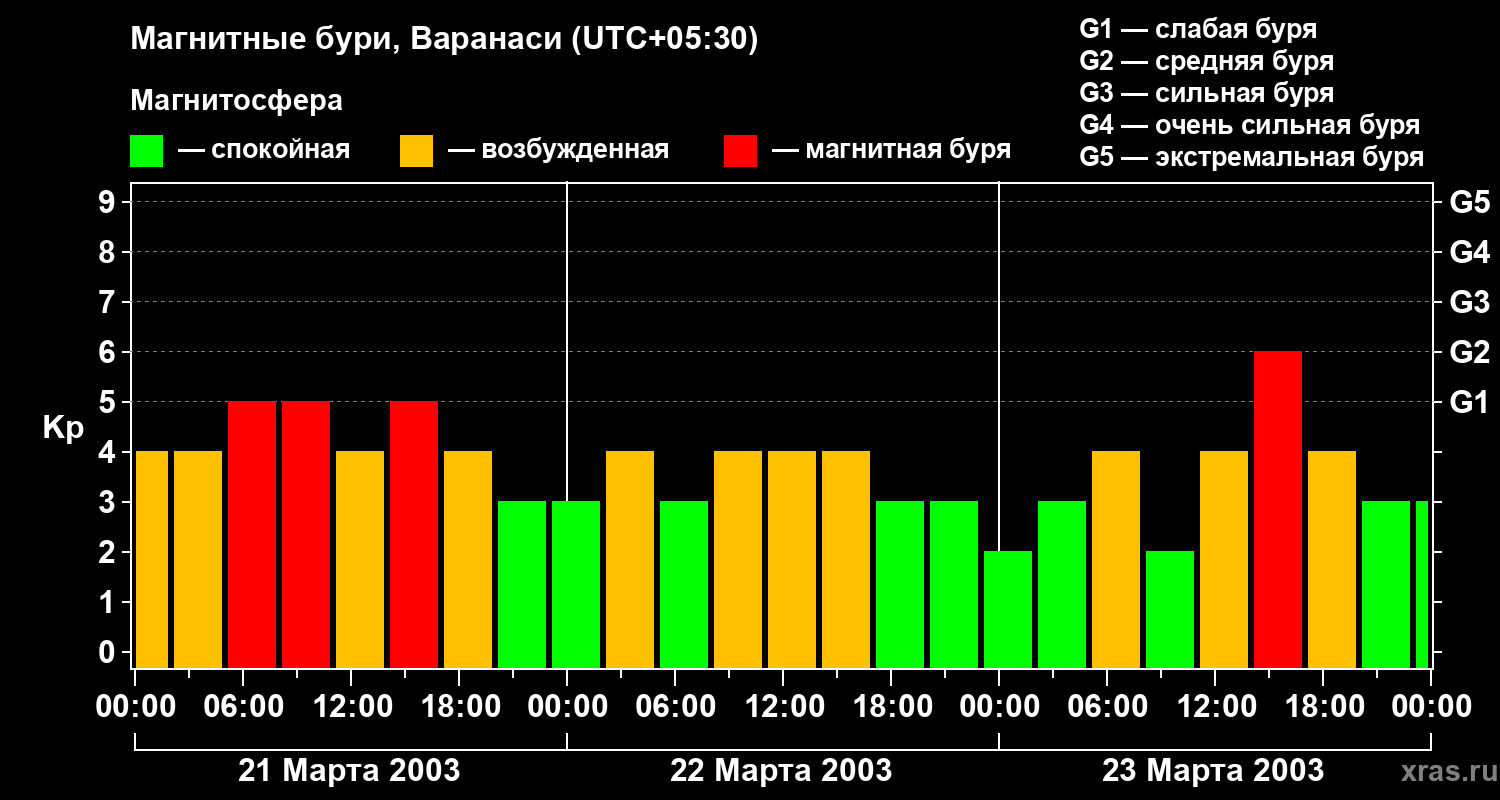Click the '0' value on the Kp axis
Viewport: 1500px width, 800px height.
[109, 652]
